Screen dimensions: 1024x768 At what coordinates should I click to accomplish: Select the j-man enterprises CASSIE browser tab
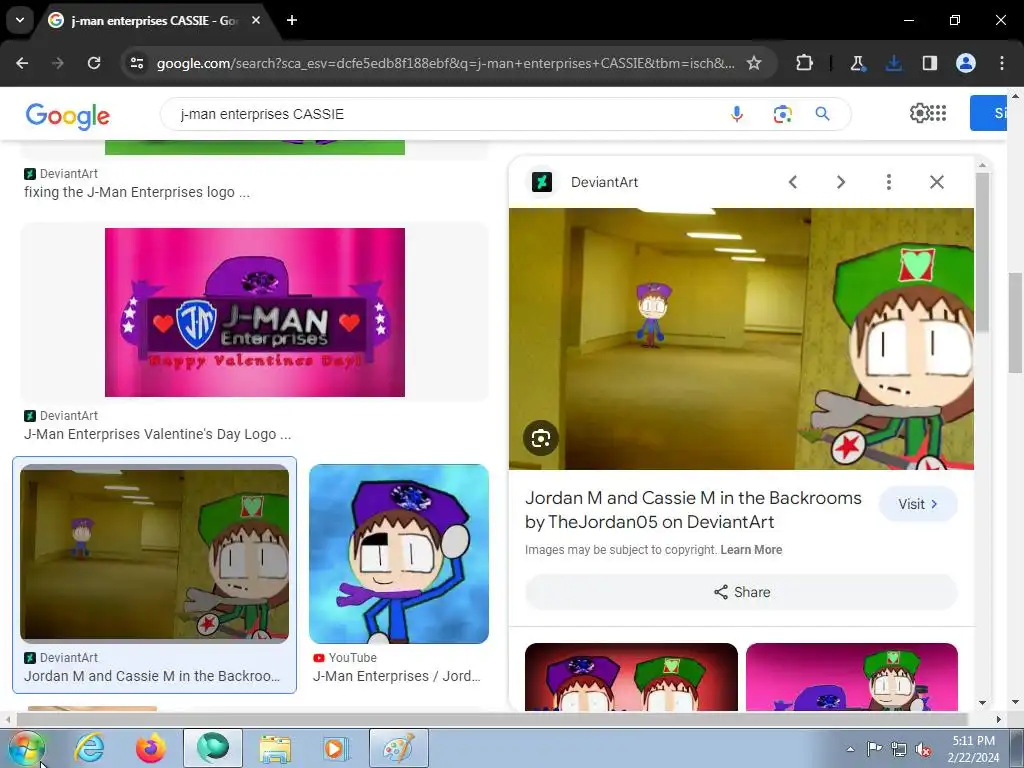click(154, 21)
